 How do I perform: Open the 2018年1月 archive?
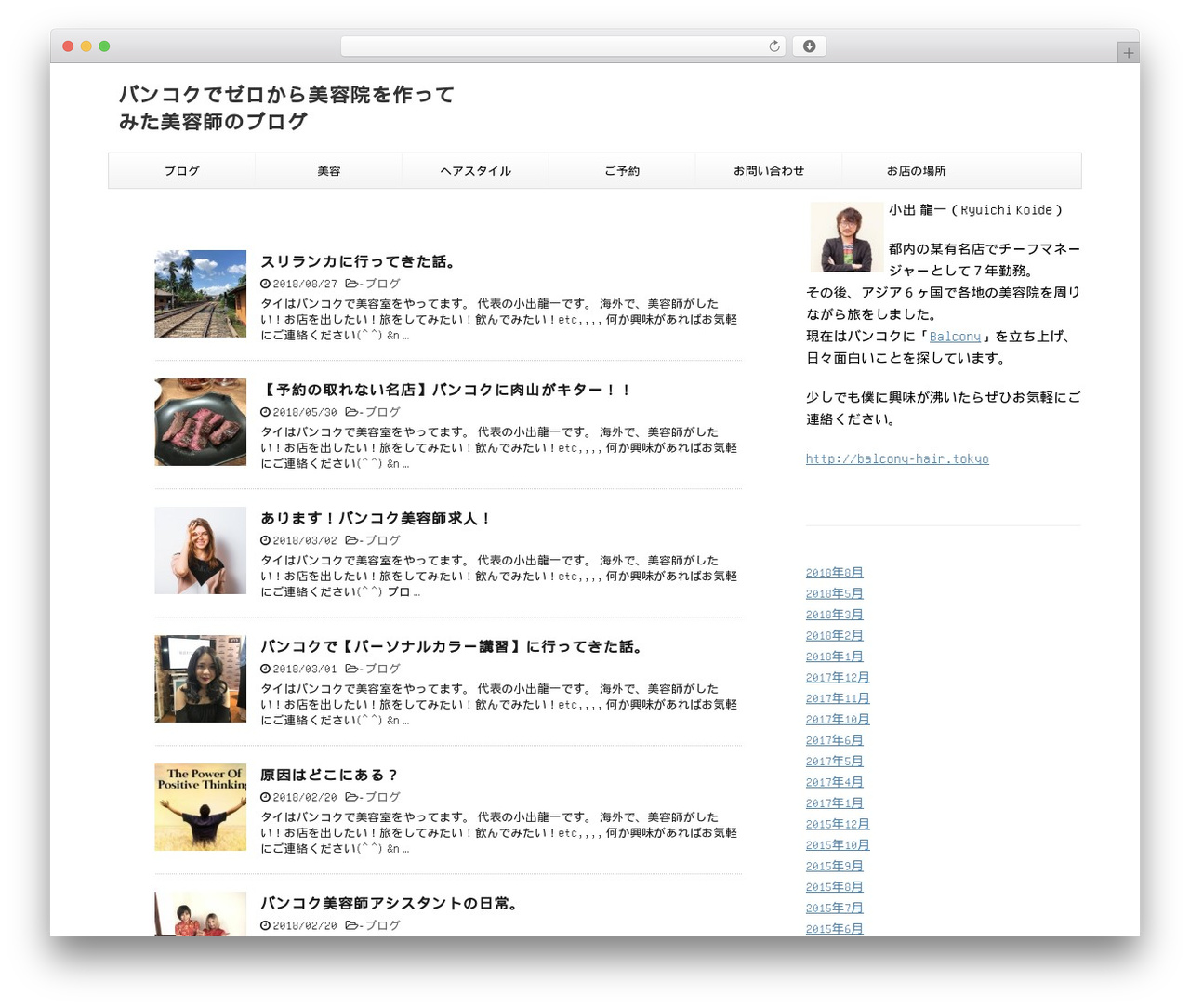(835, 657)
